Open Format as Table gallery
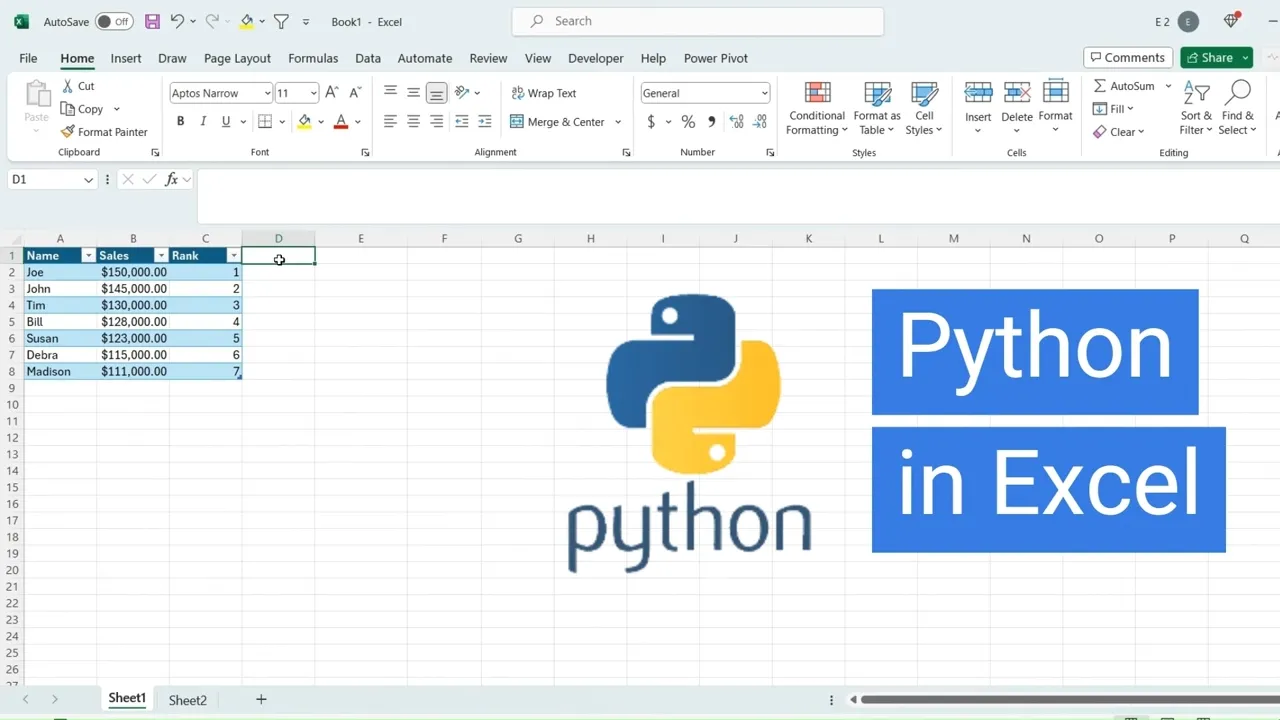 [877, 108]
